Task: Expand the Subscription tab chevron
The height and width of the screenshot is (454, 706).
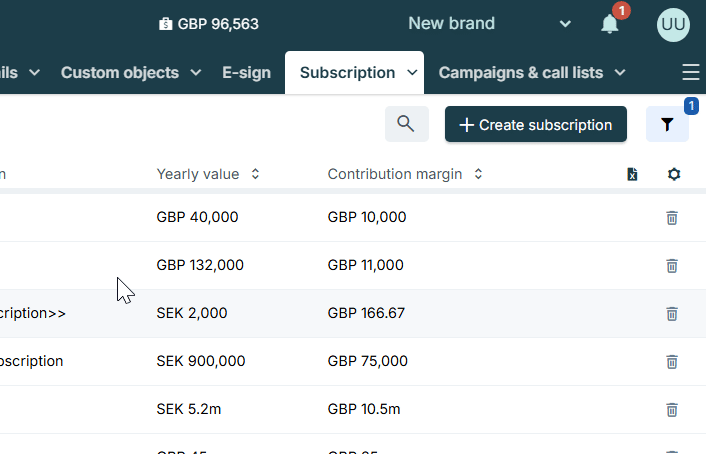Action: 412,73
